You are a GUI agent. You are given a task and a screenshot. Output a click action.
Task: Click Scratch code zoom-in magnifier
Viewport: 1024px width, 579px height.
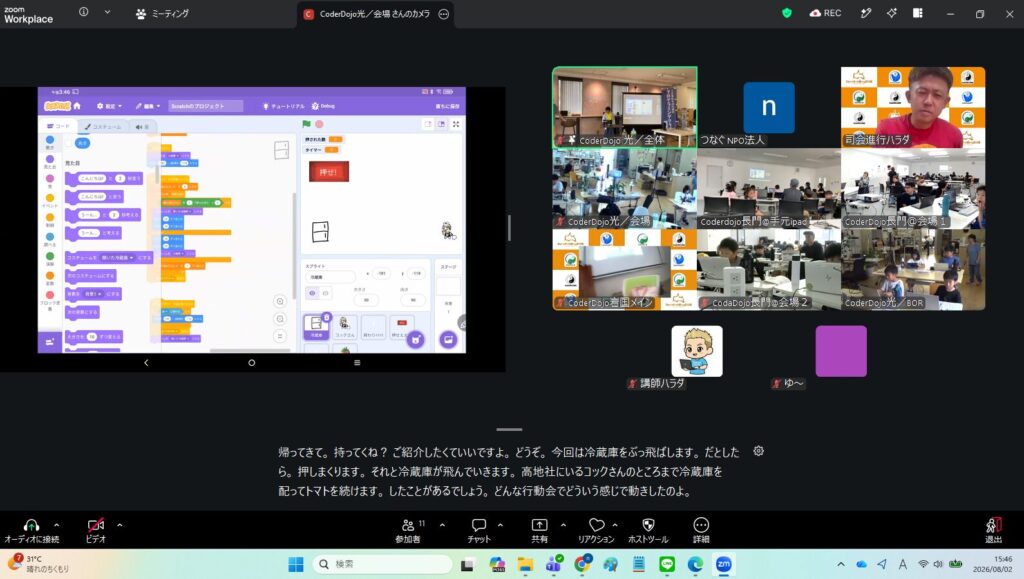pos(280,302)
